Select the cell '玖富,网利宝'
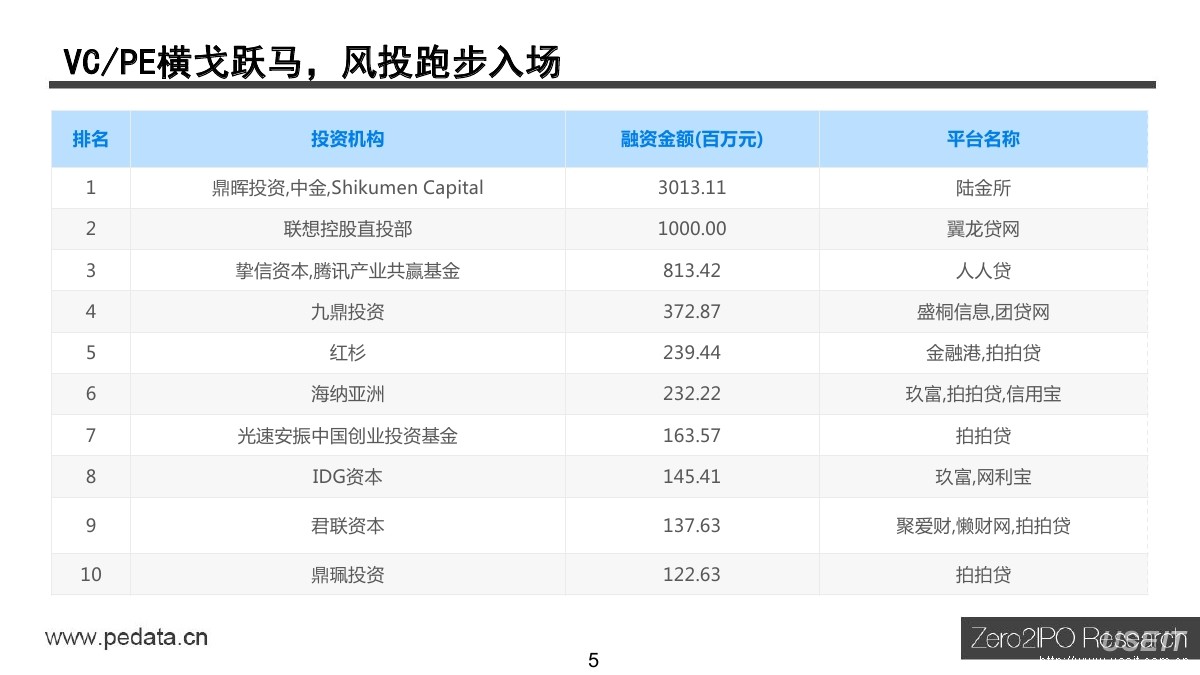Viewport: 1200px width, 675px height. 983,477
